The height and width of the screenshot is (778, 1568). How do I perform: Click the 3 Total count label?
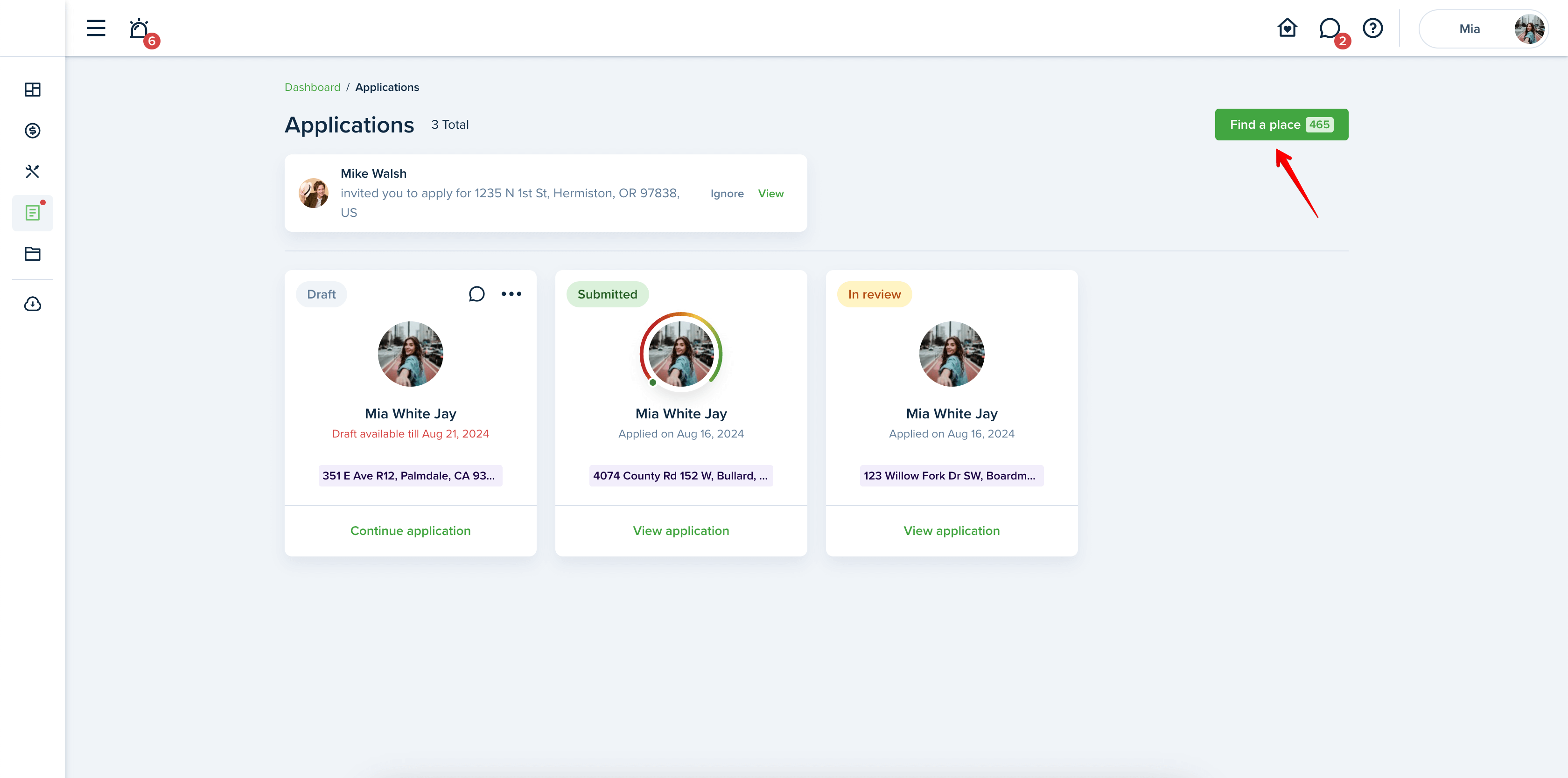click(450, 124)
